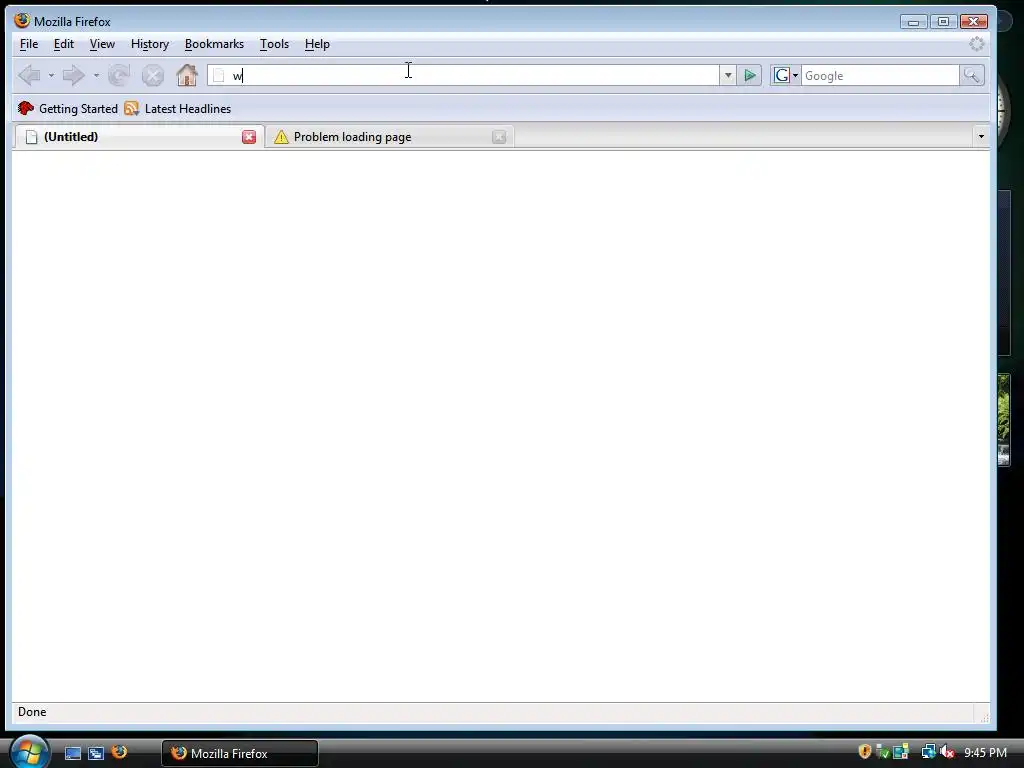Click the magnifier search button
The width and height of the screenshot is (1024, 768).
(x=972, y=76)
